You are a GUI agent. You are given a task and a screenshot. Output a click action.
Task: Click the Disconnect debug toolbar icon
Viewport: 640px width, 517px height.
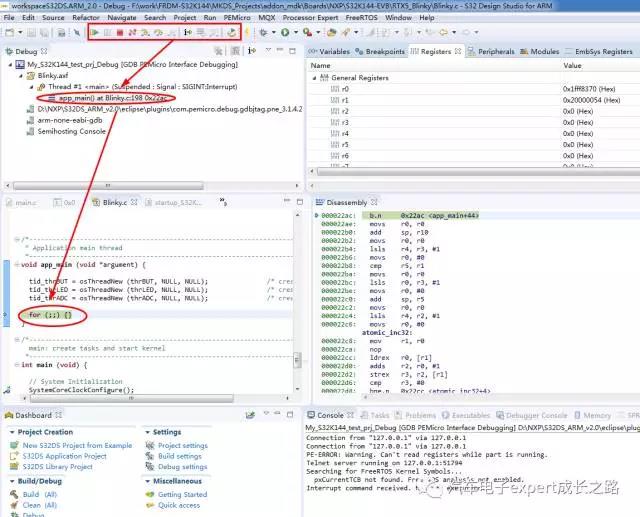click(132, 32)
